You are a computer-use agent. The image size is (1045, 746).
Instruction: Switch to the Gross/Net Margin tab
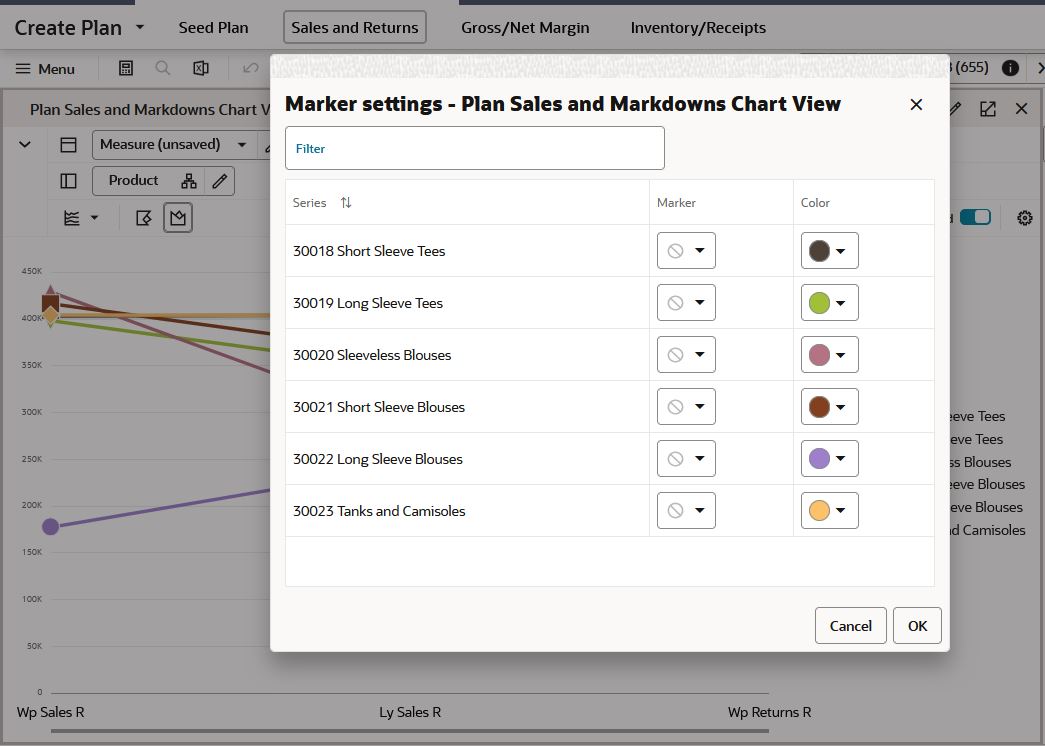[x=525, y=28]
